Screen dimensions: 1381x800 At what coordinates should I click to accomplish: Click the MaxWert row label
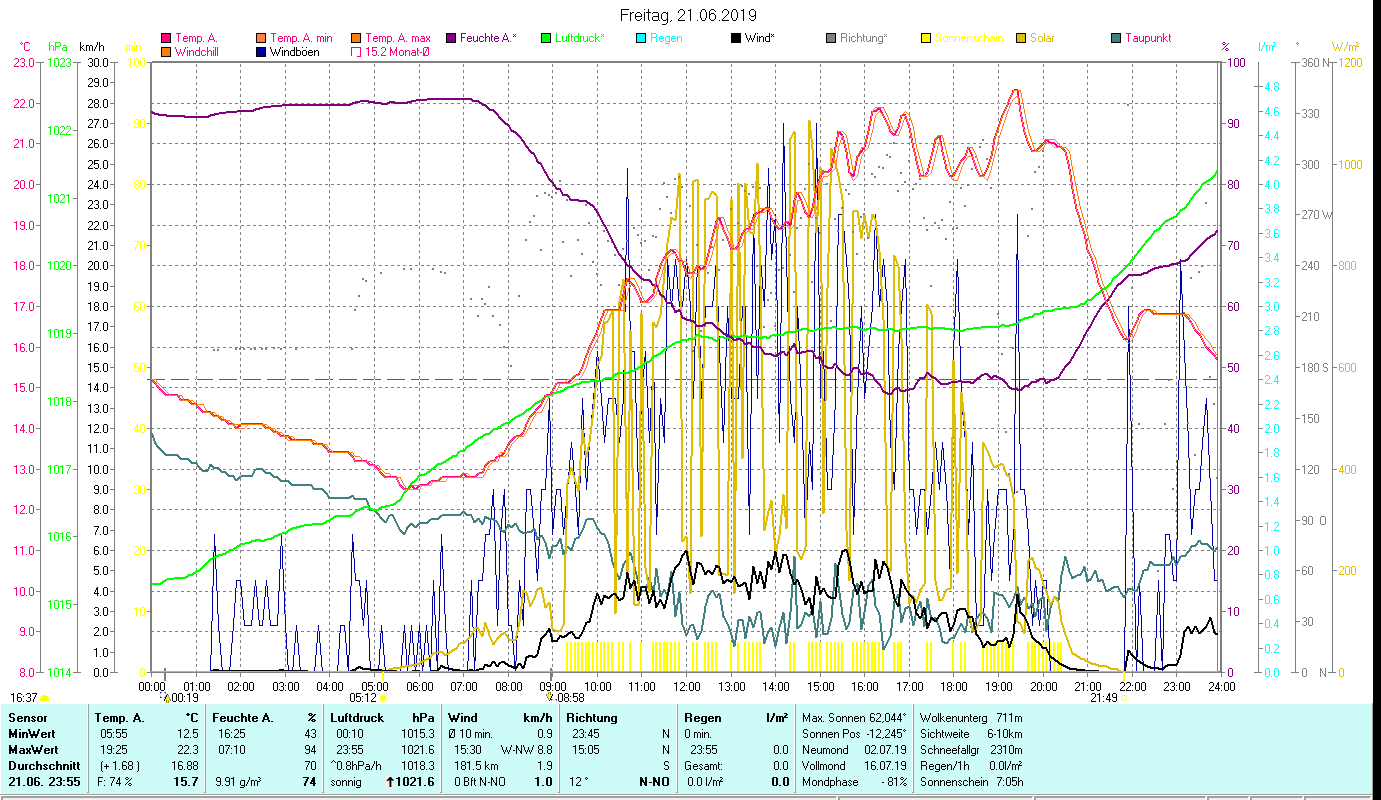[32, 750]
